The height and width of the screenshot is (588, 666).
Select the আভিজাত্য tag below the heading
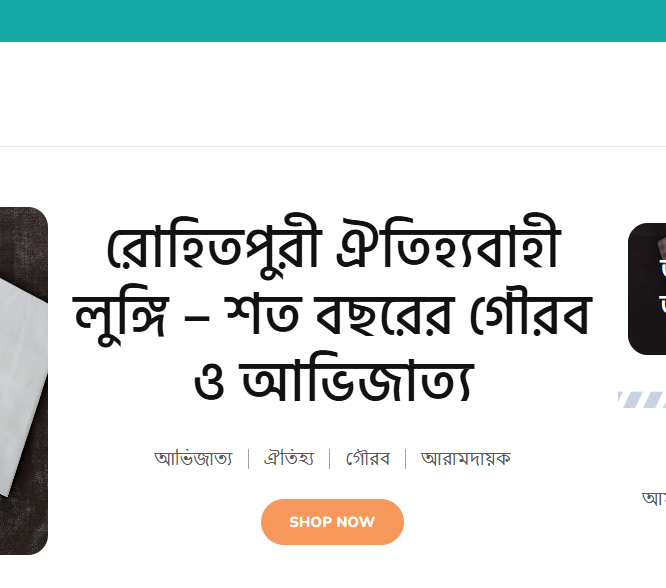[194, 459]
